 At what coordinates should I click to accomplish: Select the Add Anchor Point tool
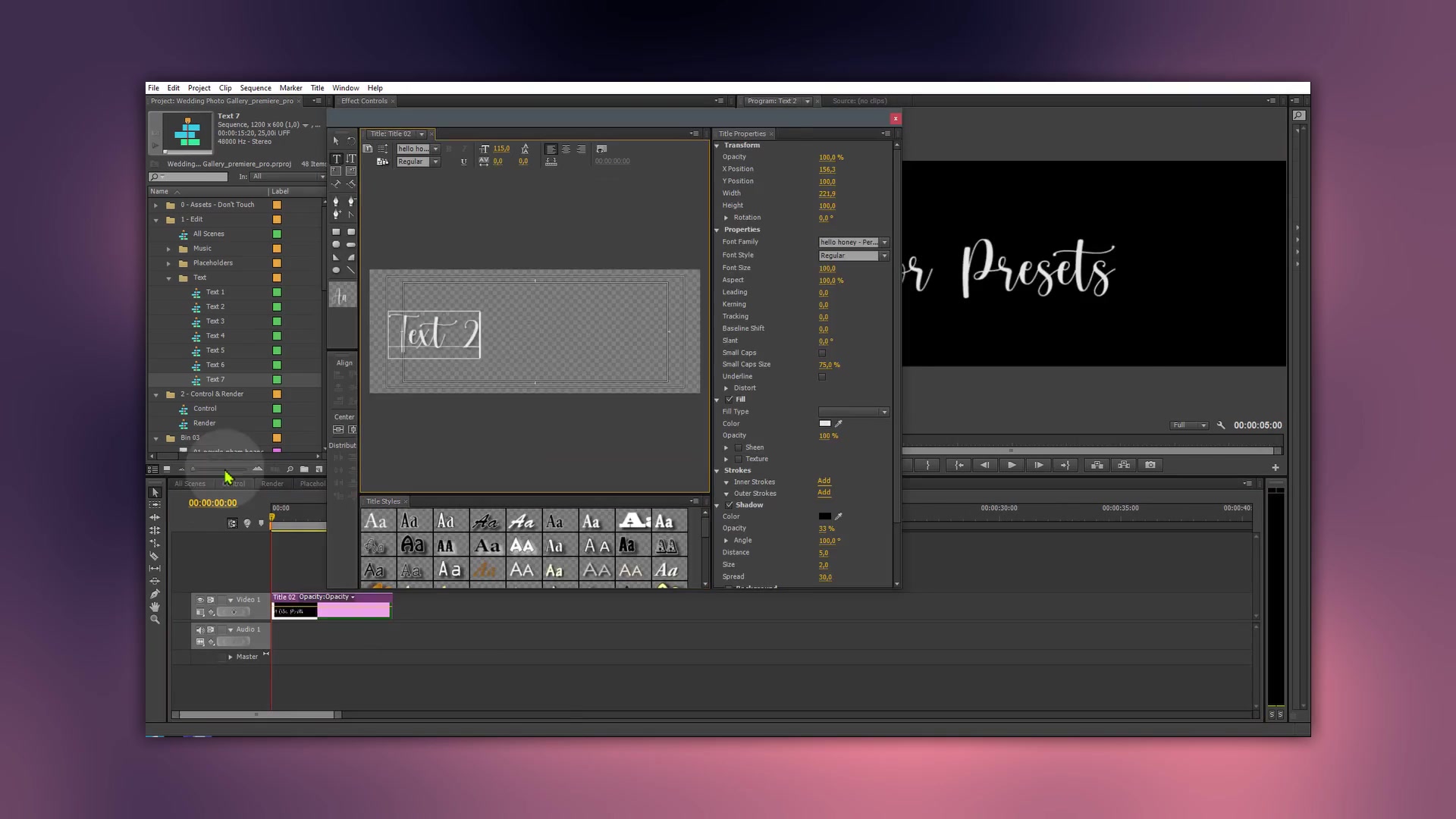coord(336,215)
